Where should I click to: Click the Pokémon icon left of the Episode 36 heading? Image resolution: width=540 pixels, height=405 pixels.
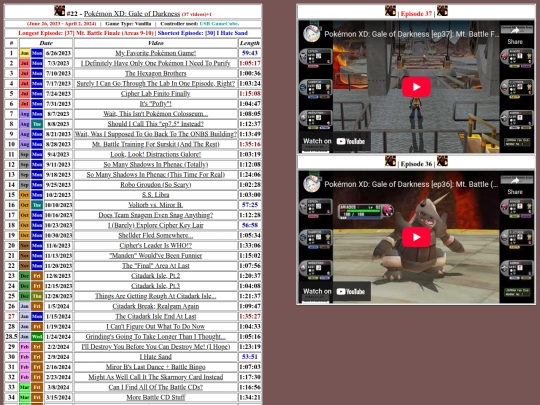390,161
